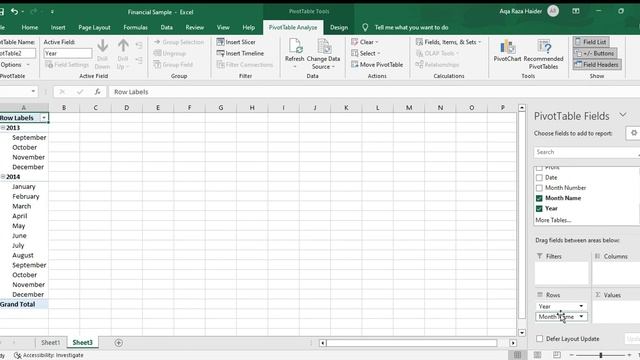640x360 pixels.
Task: Click Drill Up arrow
Action: point(123,53)
